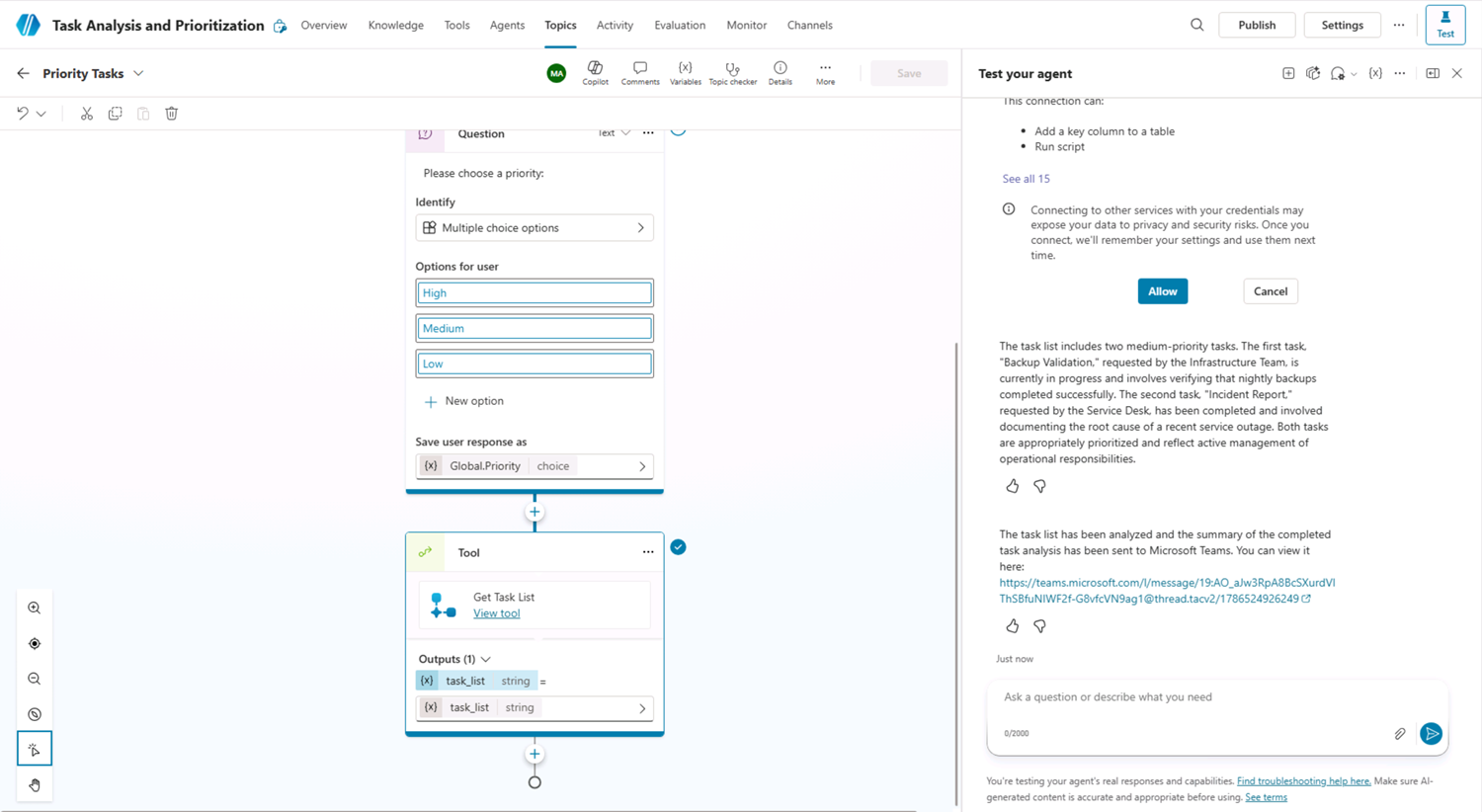Click the reset view icon below zoom out
1482x812 pixels.
35,714
